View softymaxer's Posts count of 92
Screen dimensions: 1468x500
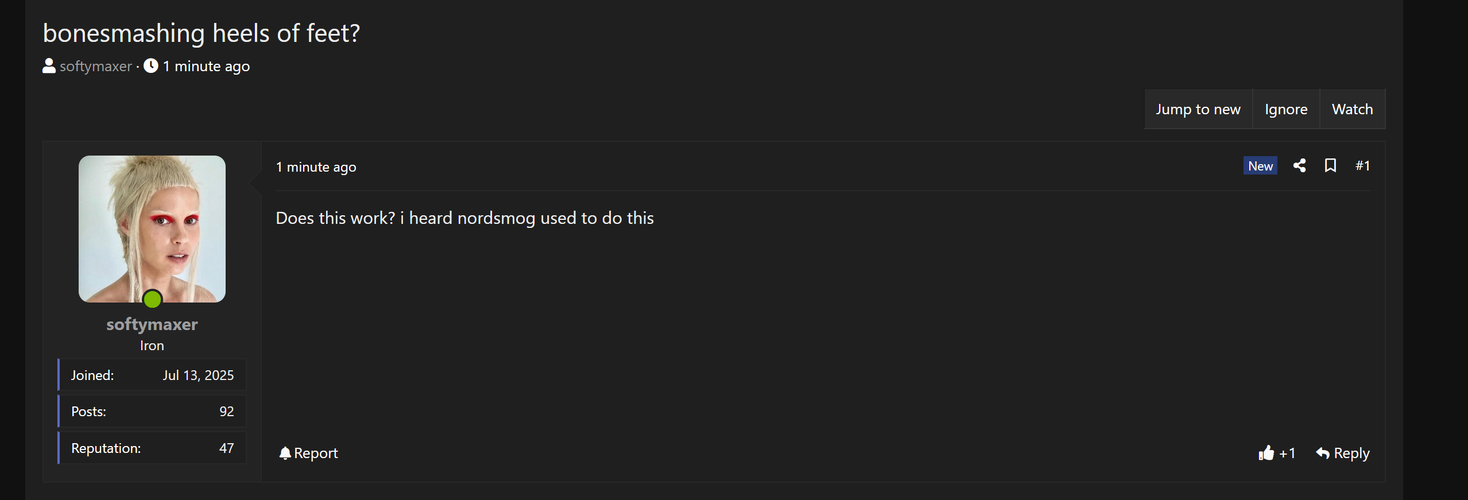[226, 411]
